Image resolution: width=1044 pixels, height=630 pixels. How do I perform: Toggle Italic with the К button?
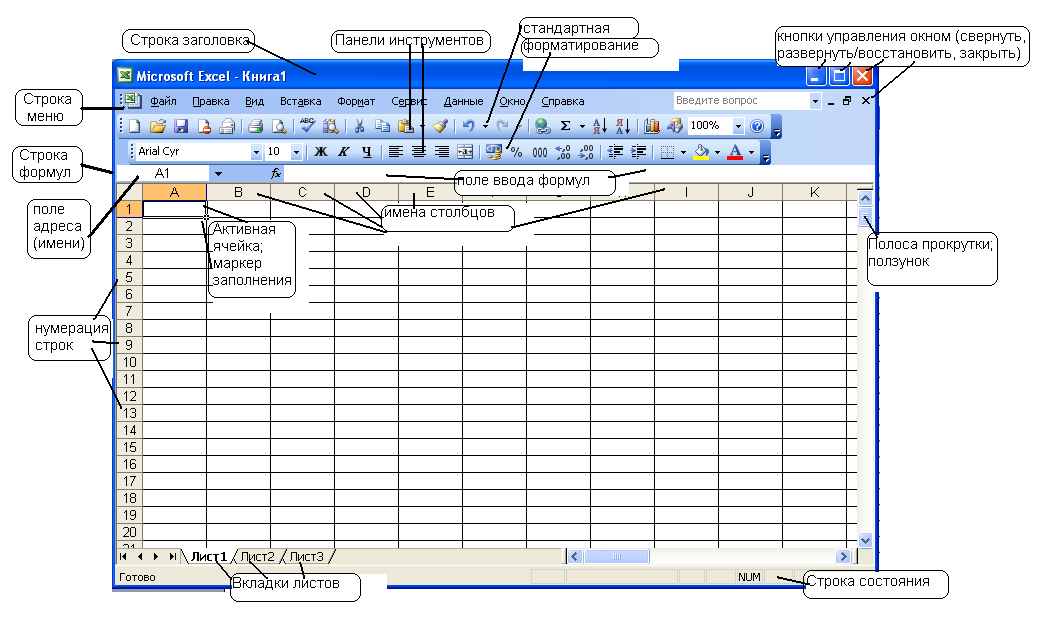click(344, 152)
